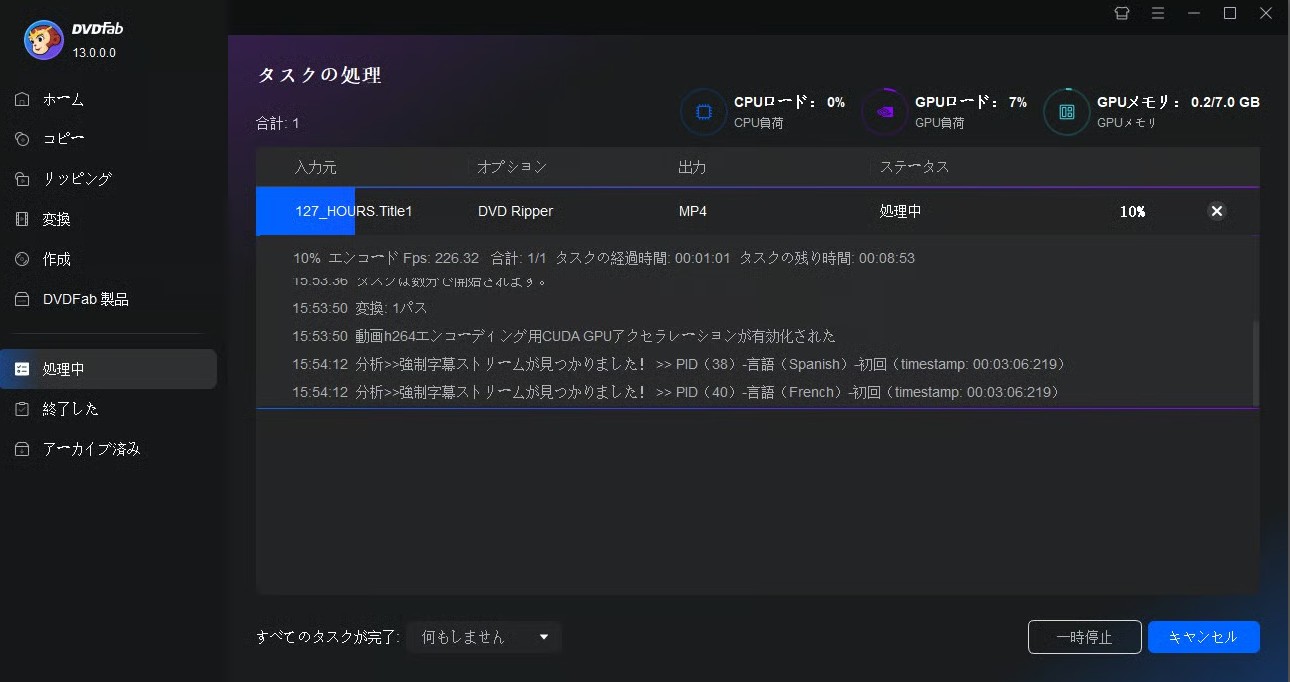Click the encode Fps status line

pos(604,258)
